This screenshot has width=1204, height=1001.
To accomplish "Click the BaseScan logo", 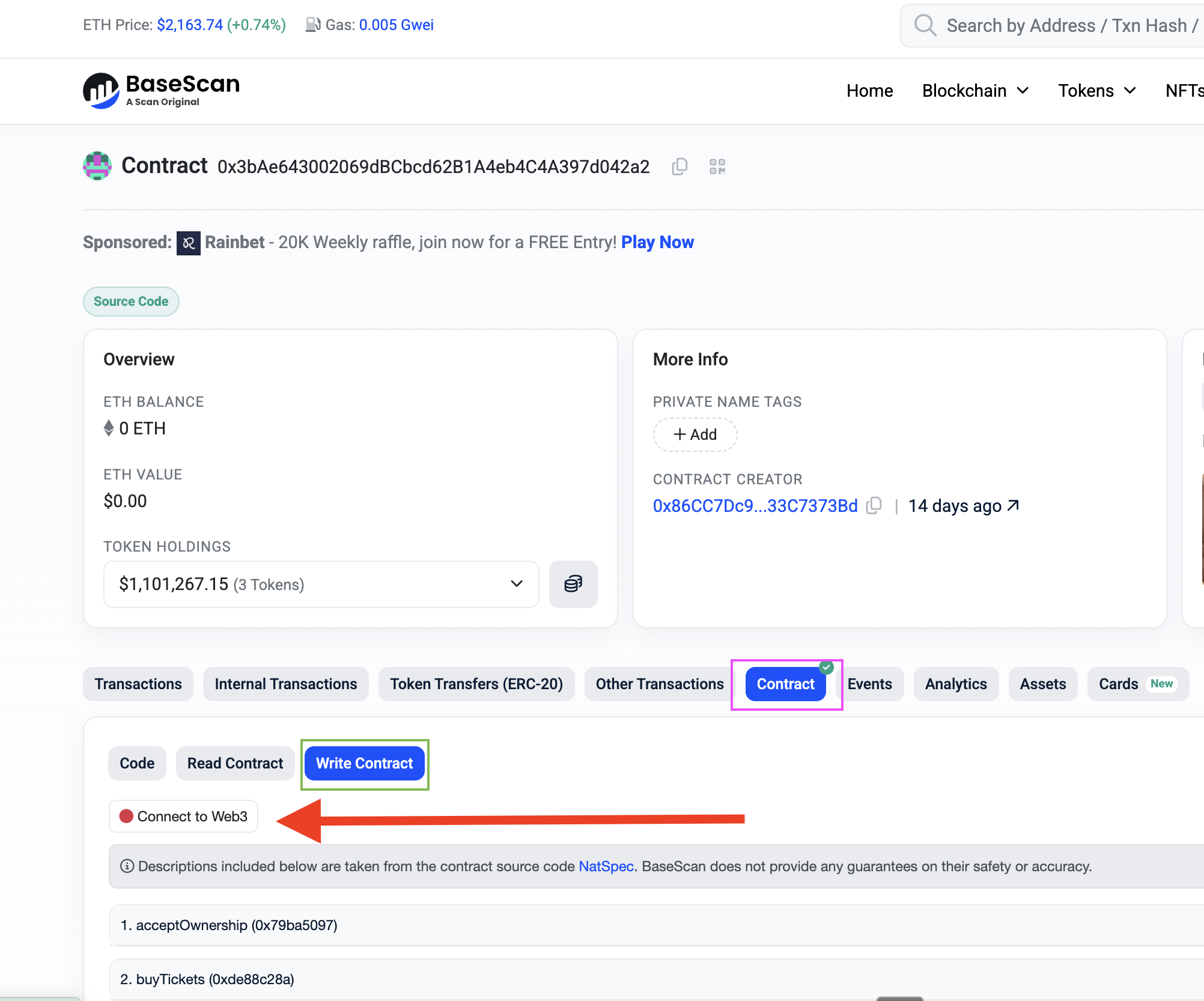I will [161, 91].
